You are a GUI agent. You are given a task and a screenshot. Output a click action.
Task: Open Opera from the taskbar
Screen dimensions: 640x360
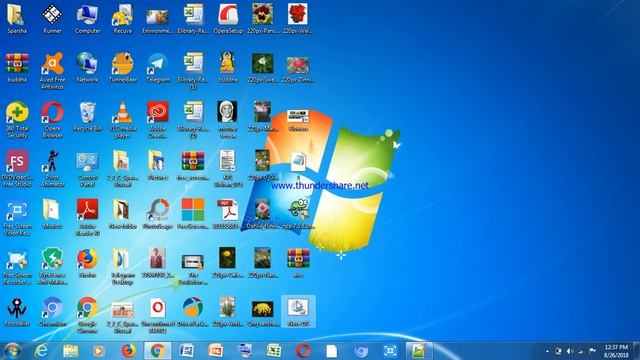(x=302, y=351)
